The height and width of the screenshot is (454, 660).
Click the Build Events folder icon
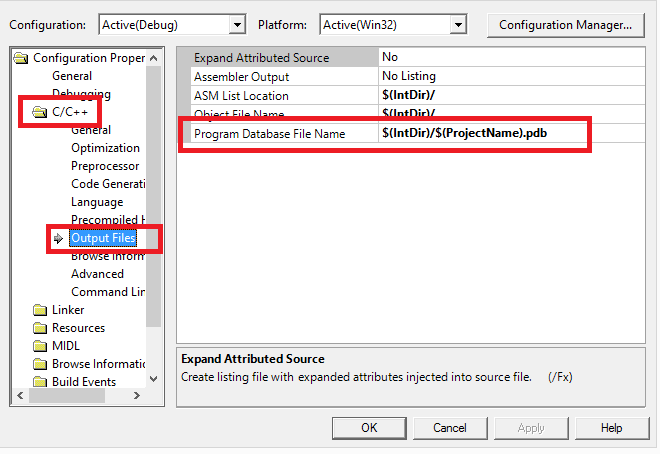pos(40,382)
